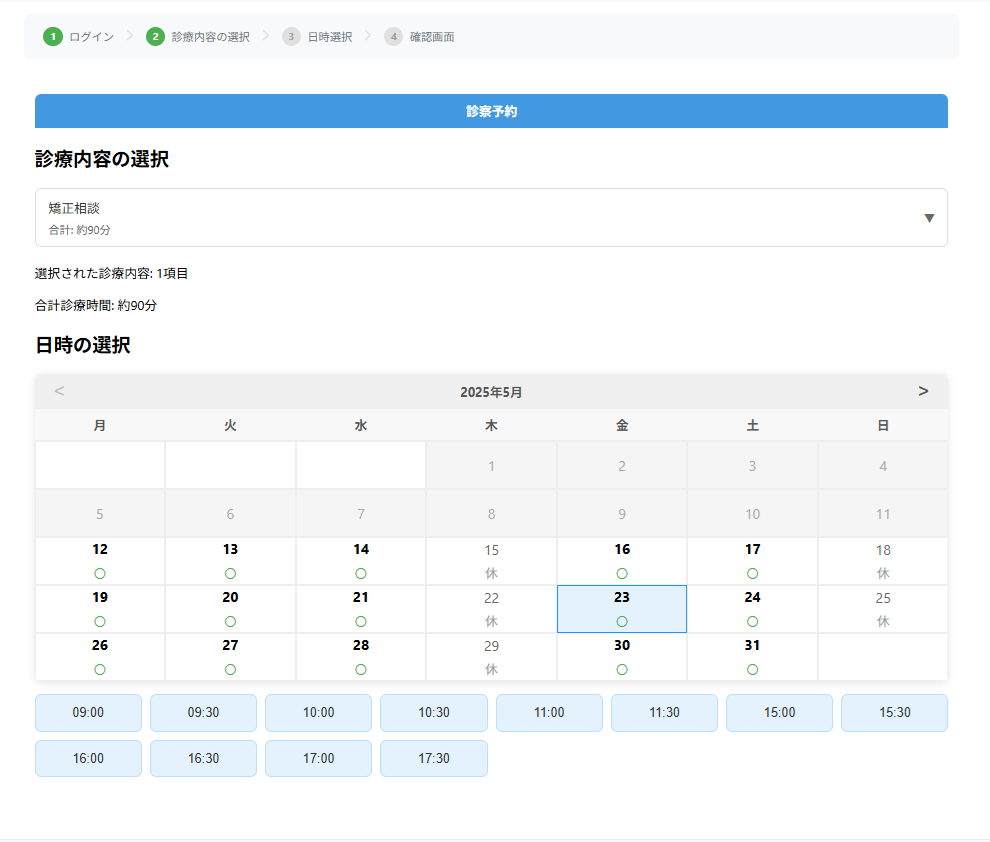Click the dropdown triangle arrow
Viewport: 990px width, 842px height.
pyautogui.click(x=929, y=218)
